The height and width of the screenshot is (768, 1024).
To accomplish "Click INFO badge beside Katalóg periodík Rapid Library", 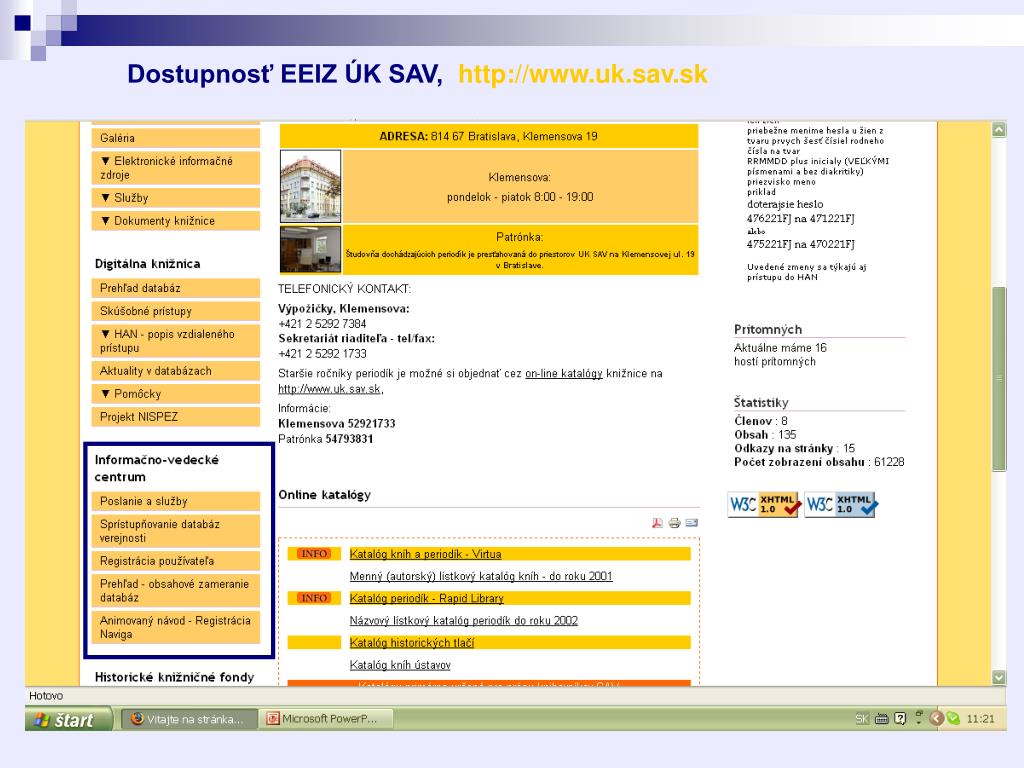I will point(314,598).
